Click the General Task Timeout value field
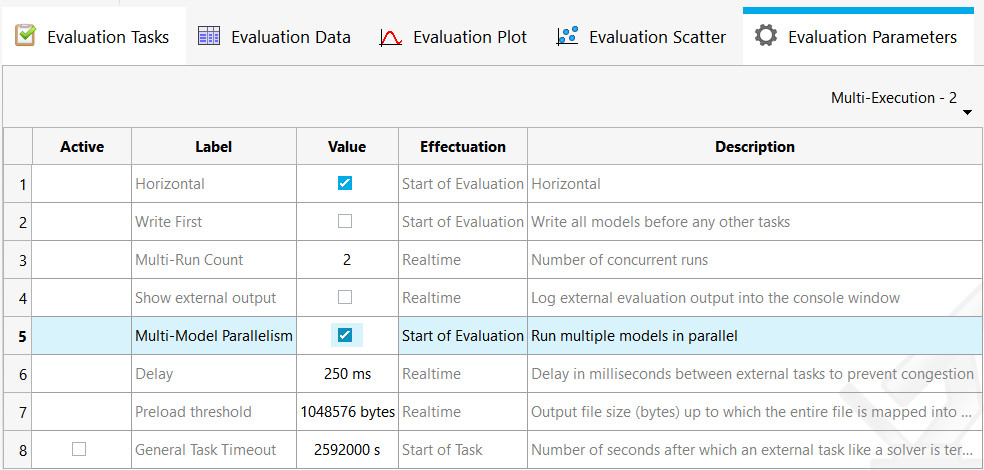 pyautogui.click(x=347, y=450)
